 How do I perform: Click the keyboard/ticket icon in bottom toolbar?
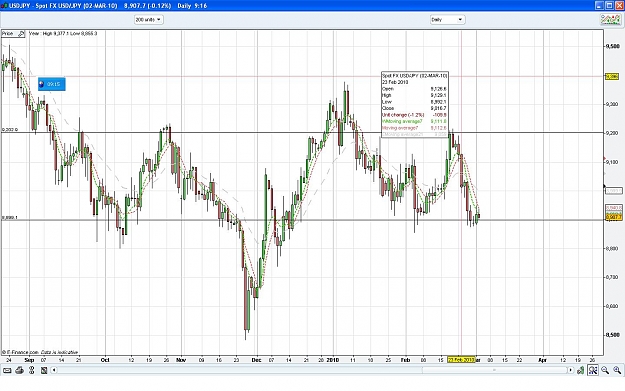tap(7, 370)
